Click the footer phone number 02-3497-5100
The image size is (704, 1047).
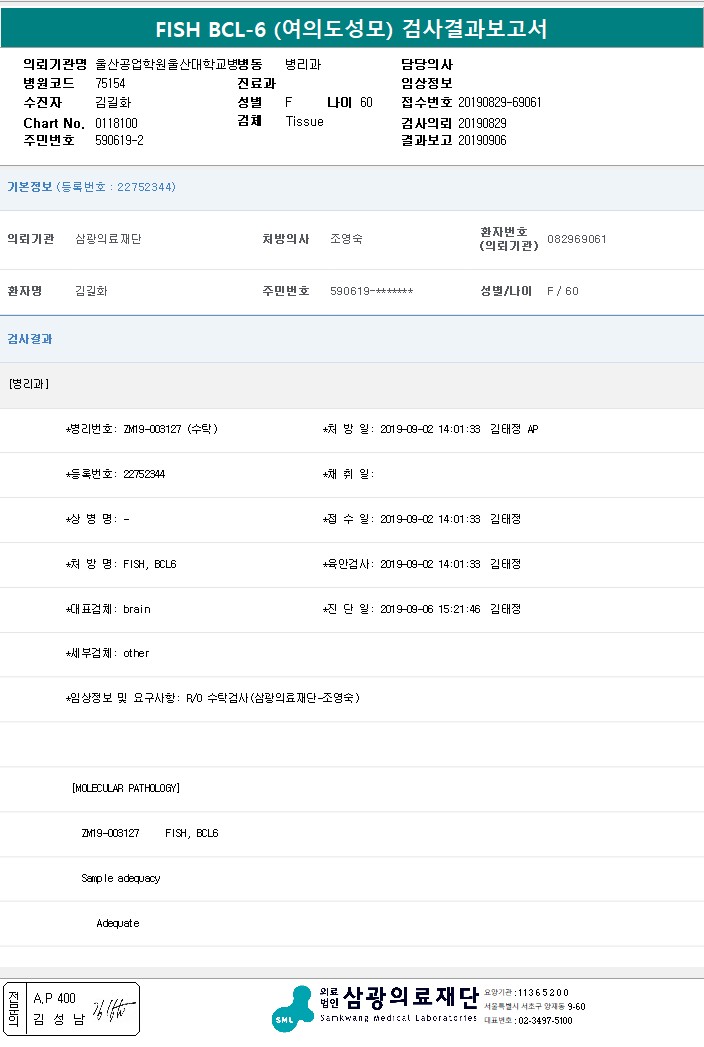[545, 1020]
